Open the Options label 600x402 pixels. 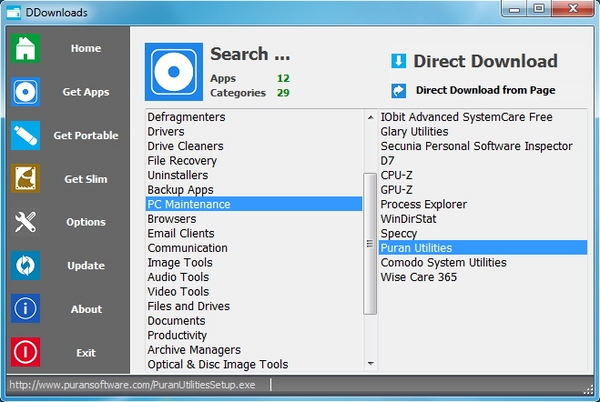[x=86, y=222]
